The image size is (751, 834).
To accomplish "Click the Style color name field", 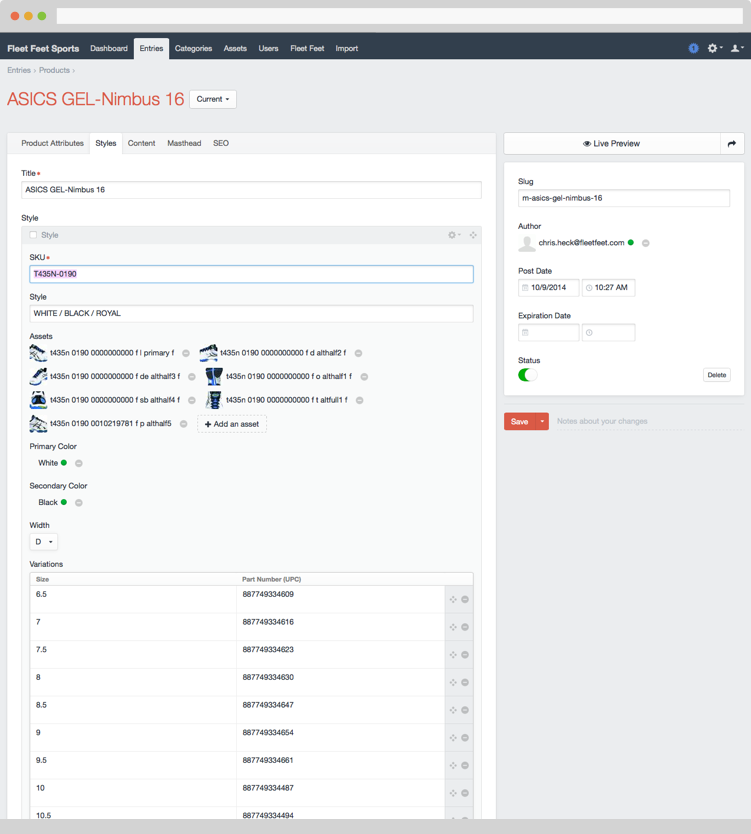I will click(251, 314).
